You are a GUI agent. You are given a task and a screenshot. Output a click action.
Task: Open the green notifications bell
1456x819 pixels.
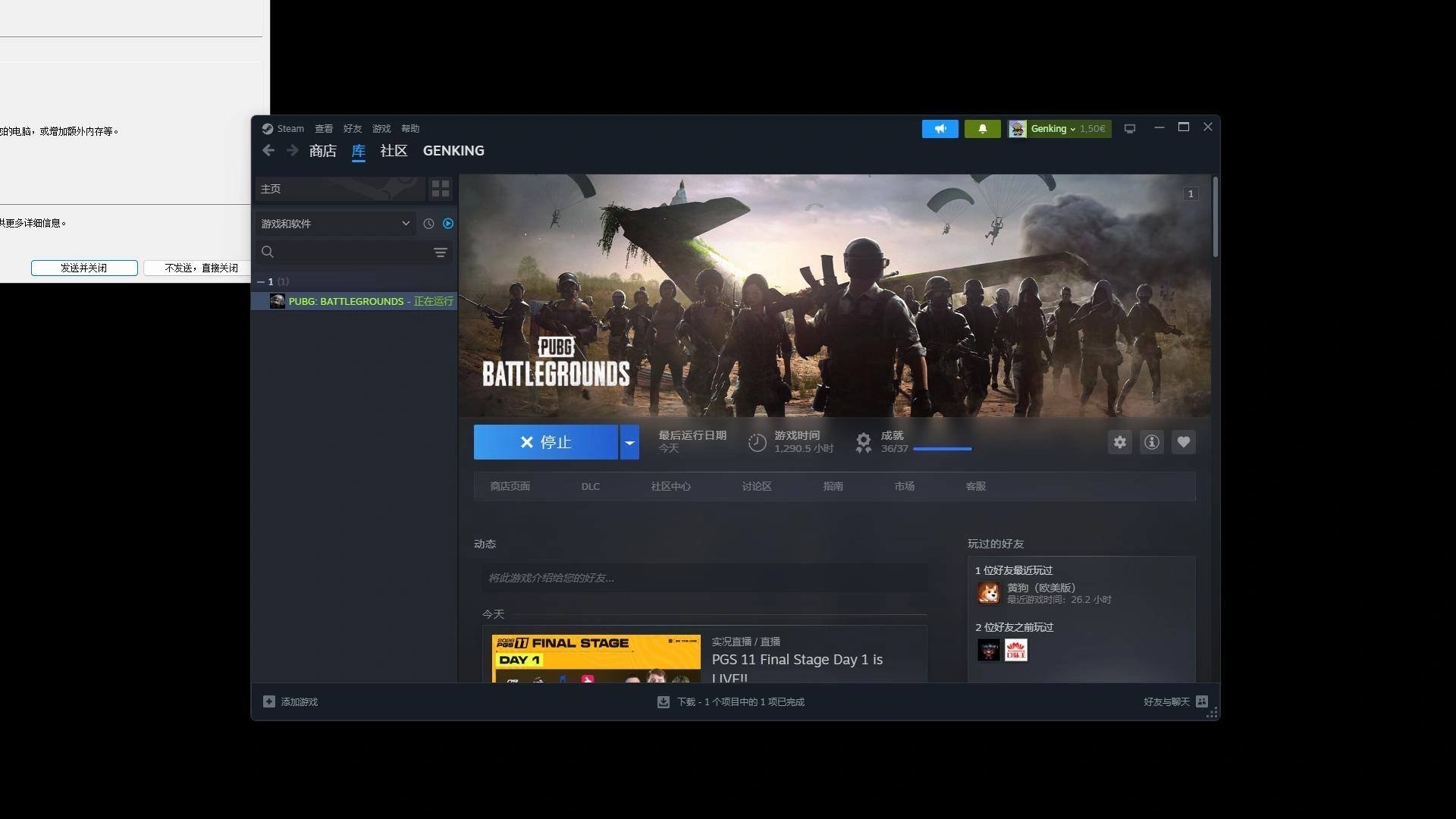[982, 129]
